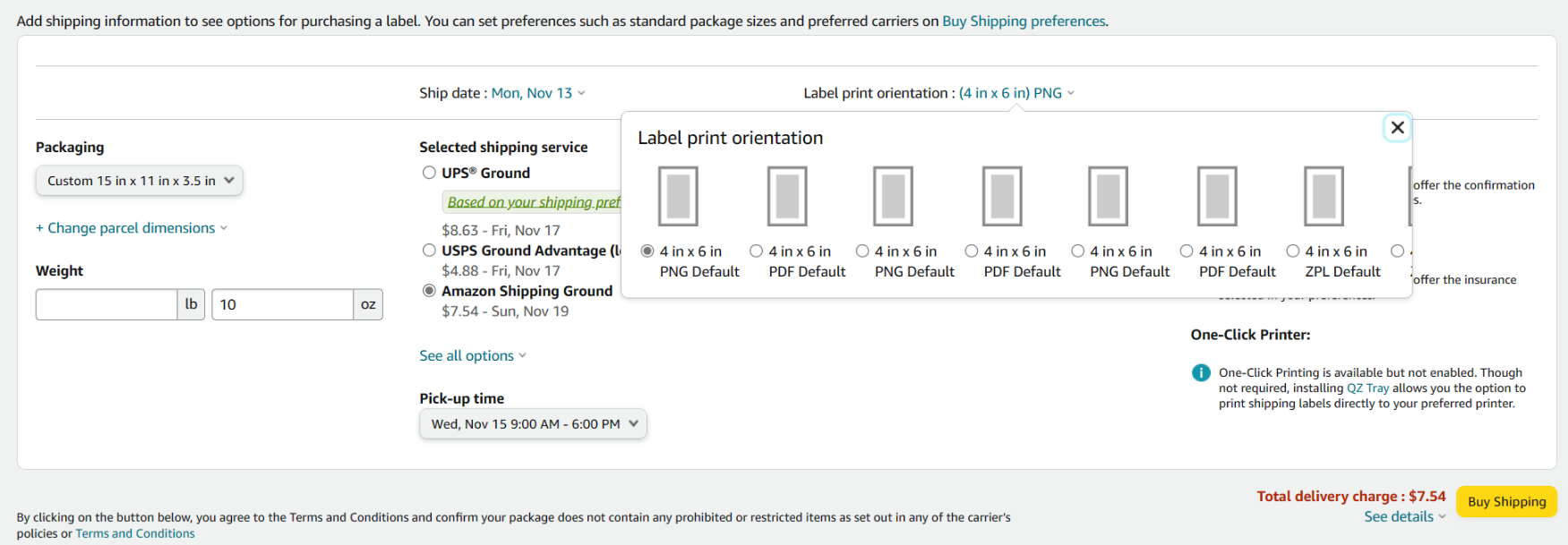The height and width of the screenshot is (545, 1568).
Task: Choose USPS Ground Advantage shipping option
Action: tap(429, 251)
